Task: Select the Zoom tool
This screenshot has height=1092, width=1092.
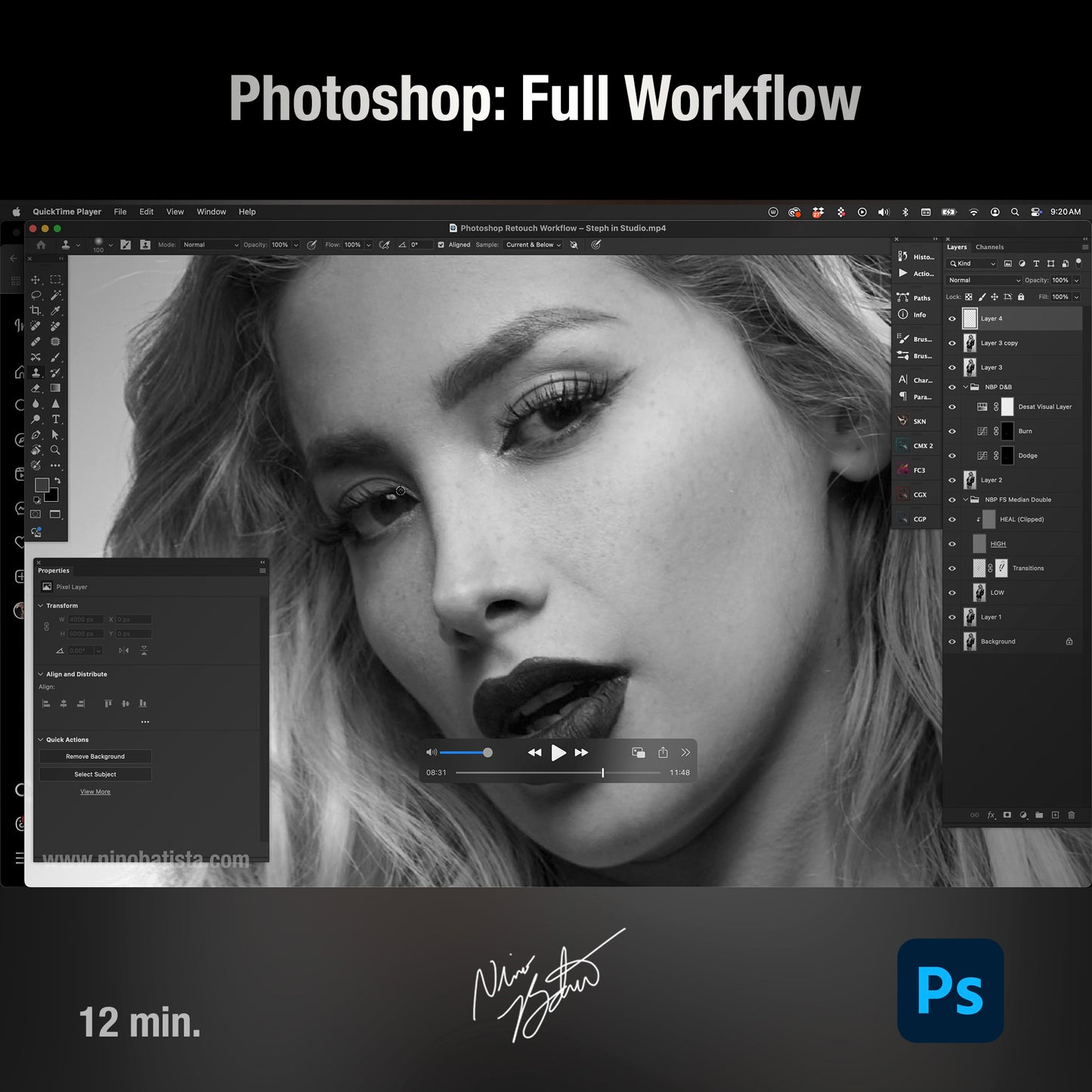Action: point(56,448)
